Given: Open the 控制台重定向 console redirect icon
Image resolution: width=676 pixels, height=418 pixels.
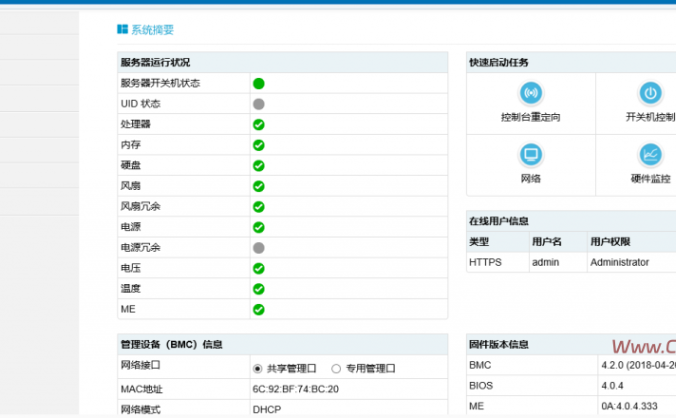Looking at the screenshot, I should [x=531, y=93].
